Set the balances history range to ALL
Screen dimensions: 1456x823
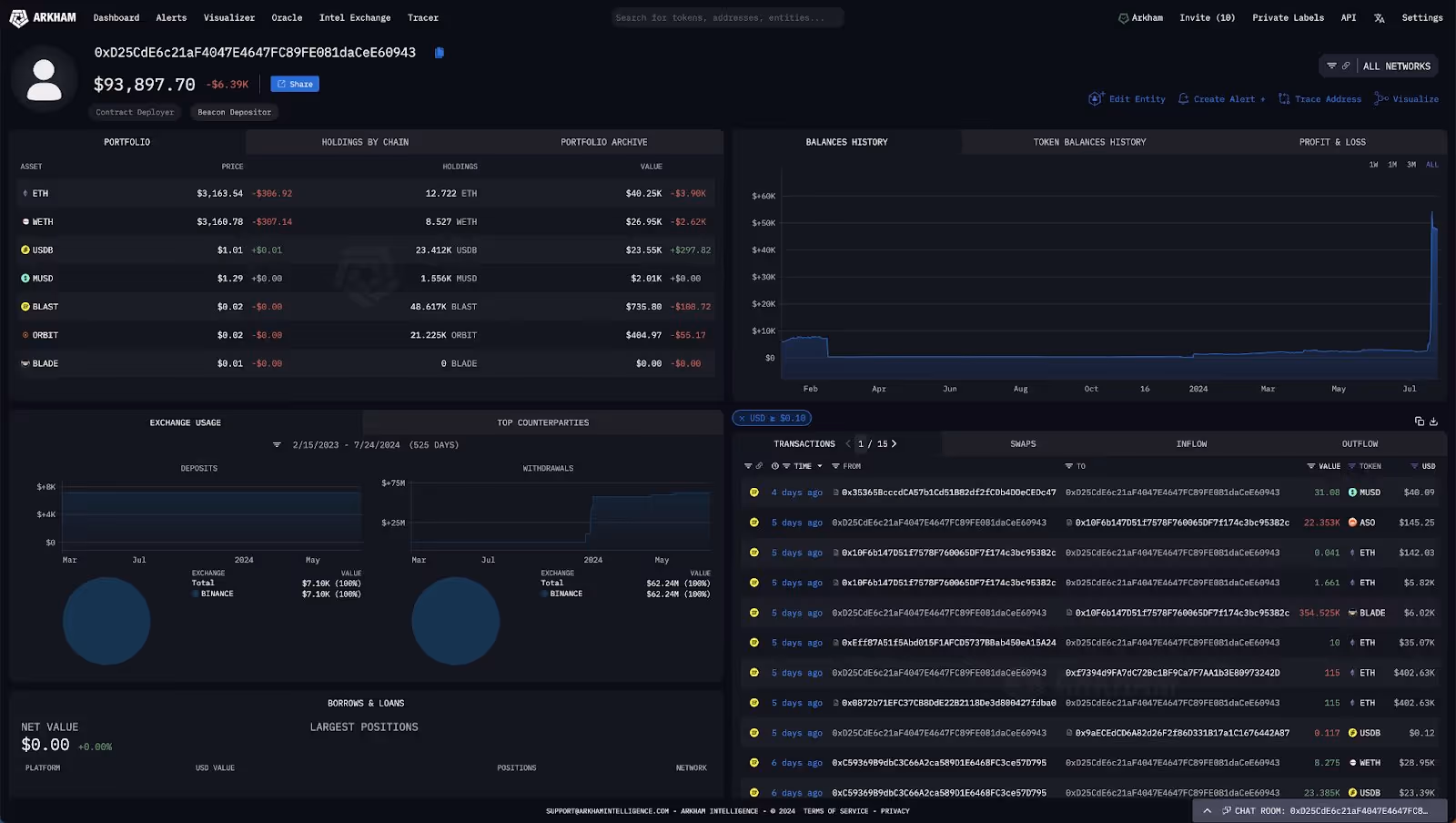click(x=1432, y=165)
